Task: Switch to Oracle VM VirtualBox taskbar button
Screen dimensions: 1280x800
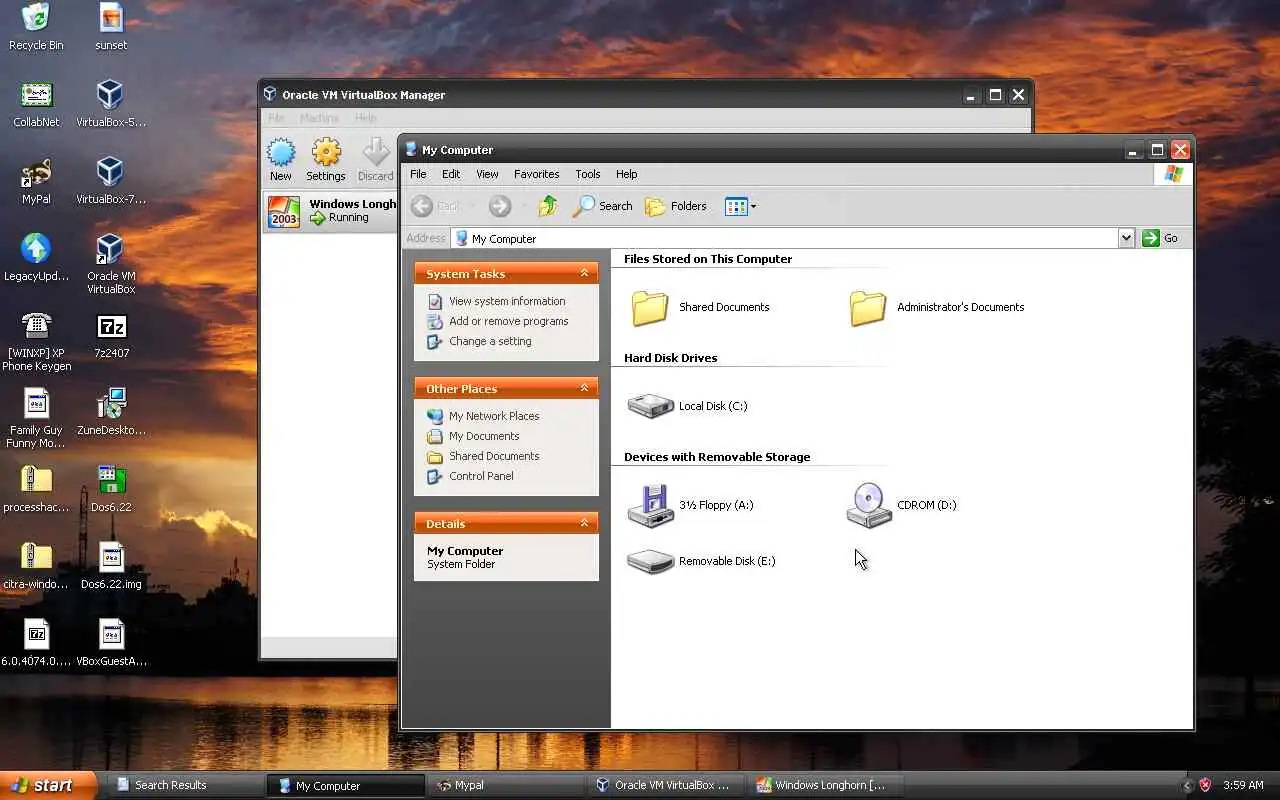Action: point(666,785)
